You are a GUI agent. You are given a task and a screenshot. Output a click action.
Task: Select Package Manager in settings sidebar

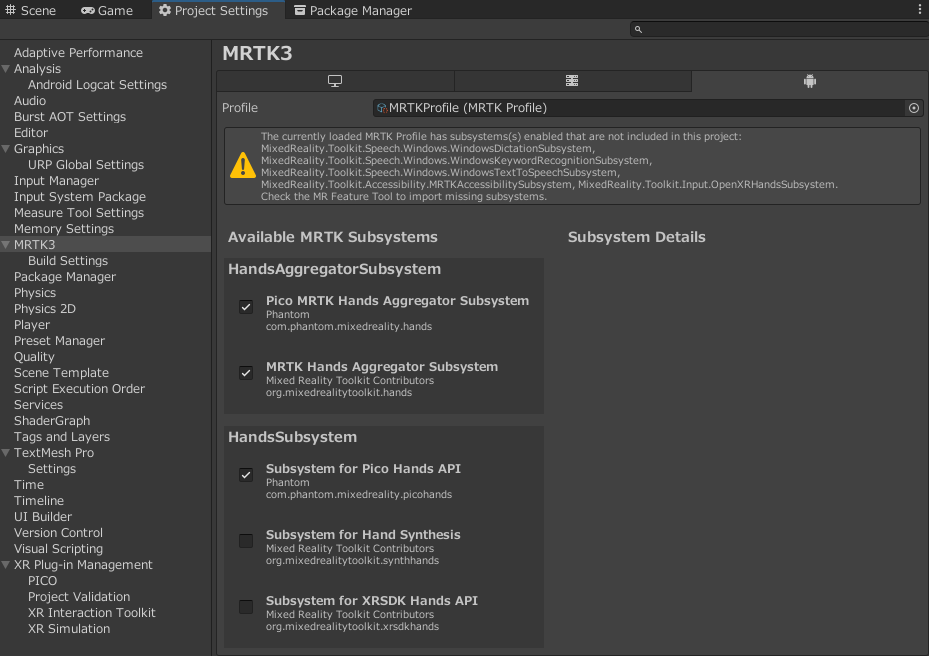click(x=65, y=277)
